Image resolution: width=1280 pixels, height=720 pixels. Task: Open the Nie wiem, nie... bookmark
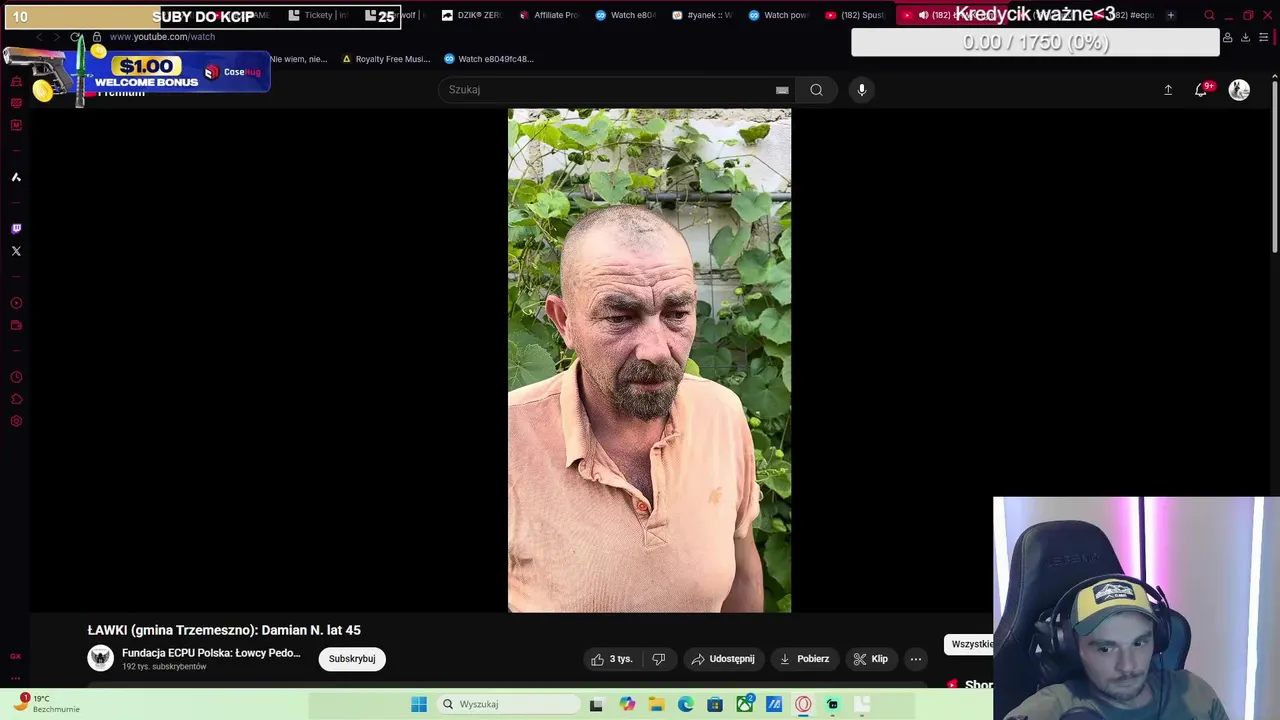(x=298, y=59)
